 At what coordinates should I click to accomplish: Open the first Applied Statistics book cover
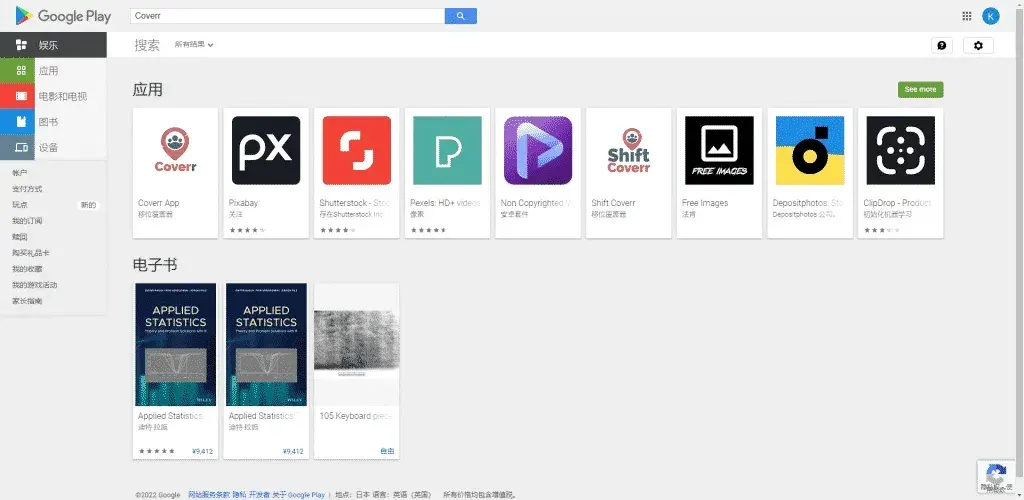175,345
